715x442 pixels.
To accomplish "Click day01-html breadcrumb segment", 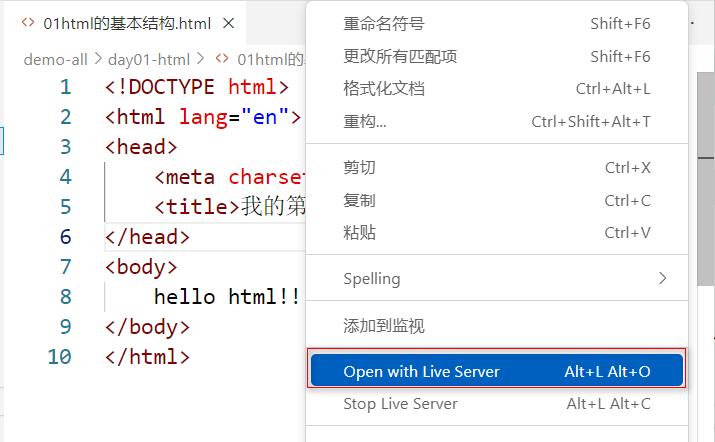I will [x=149, y=59].
